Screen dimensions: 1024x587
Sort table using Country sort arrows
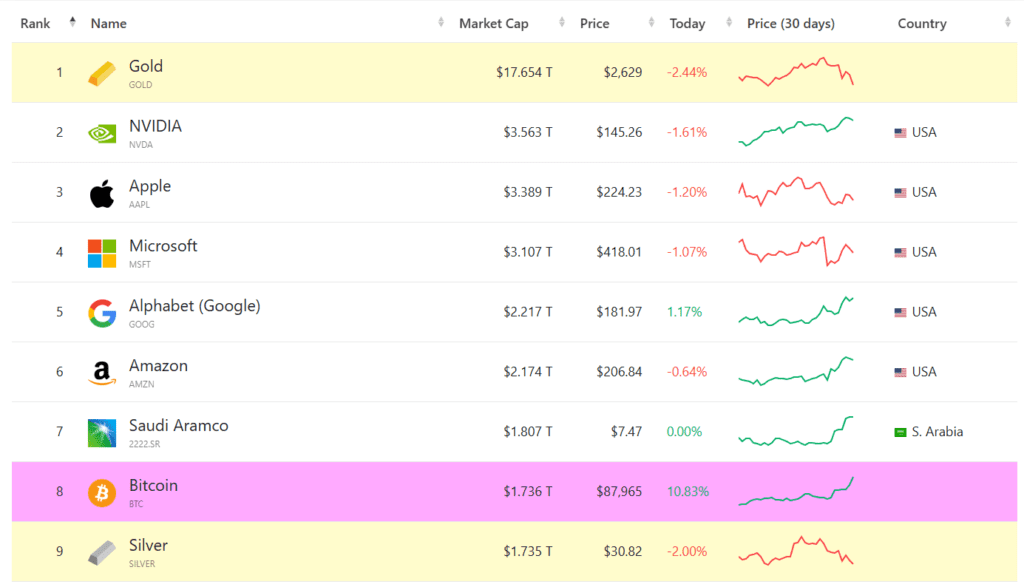click(x=1008, y=22)
